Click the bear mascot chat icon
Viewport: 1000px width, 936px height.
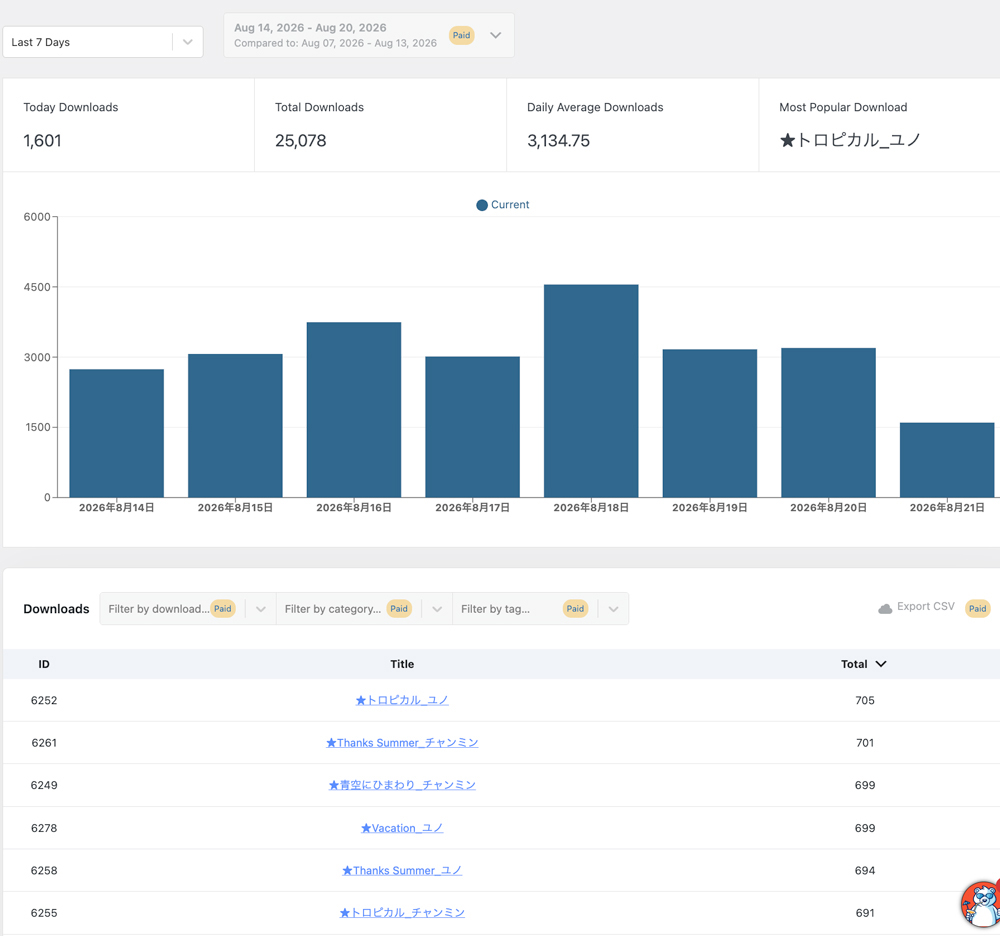981,904
